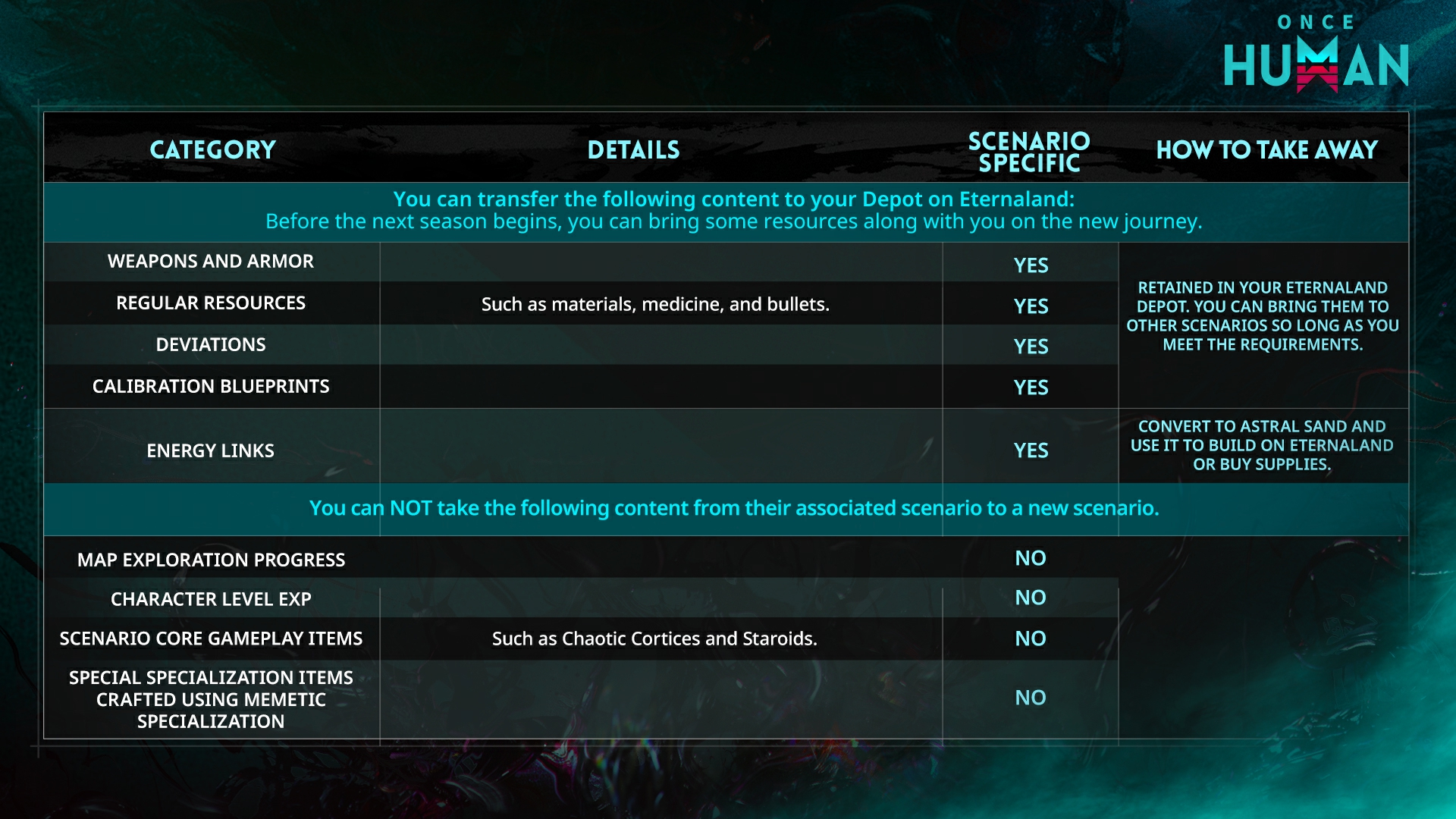Click the Calibration Blueprints category label
Image resolution: width=1456 pixels, height=819 pixels.
(x=211, y=387)
